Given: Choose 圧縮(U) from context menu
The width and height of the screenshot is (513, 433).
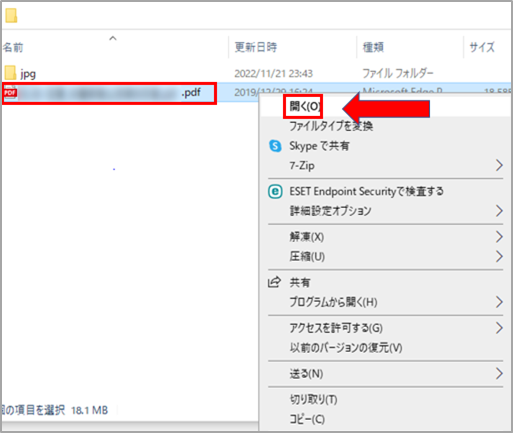Looking at the screenshot, I should (307, 257).
